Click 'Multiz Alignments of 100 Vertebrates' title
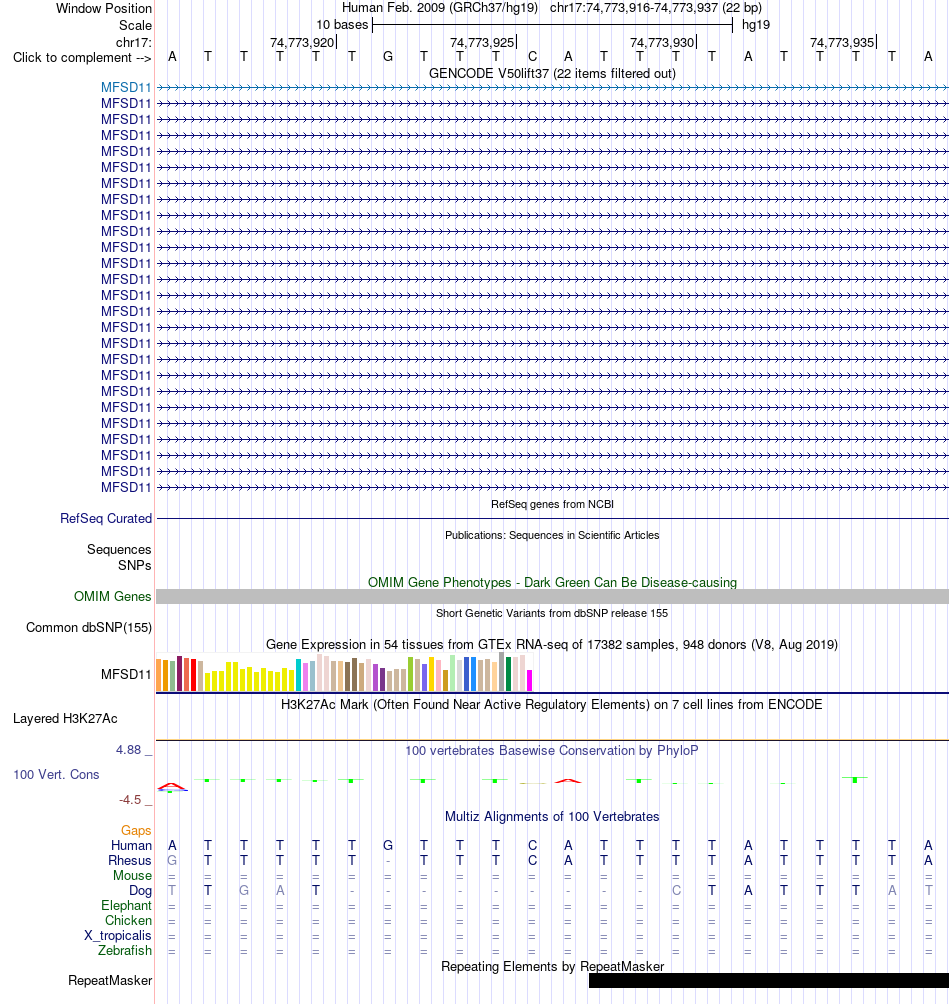 click(552, 816)
